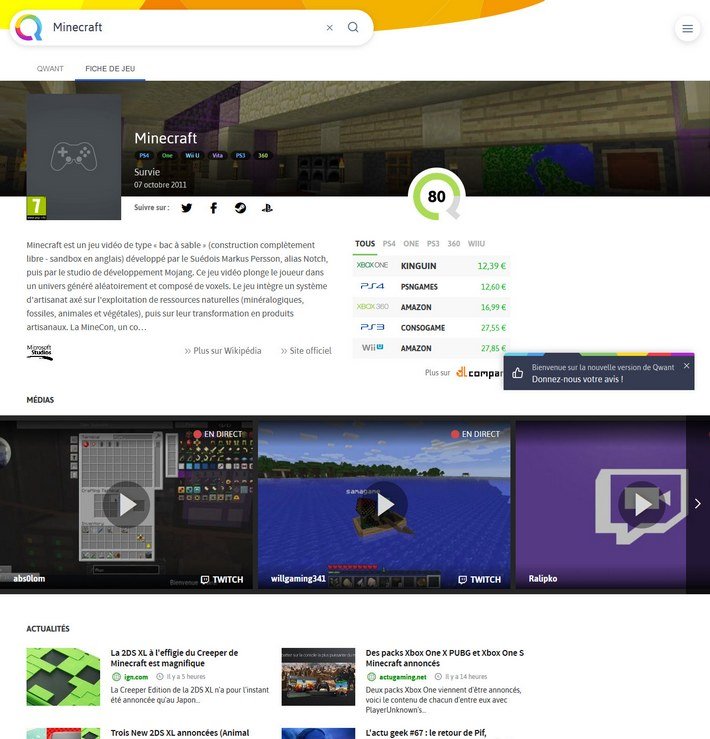Viewport: 710px width, 739px height.
Task: Focus the Minecraft search input field
Action: [184, 27]
